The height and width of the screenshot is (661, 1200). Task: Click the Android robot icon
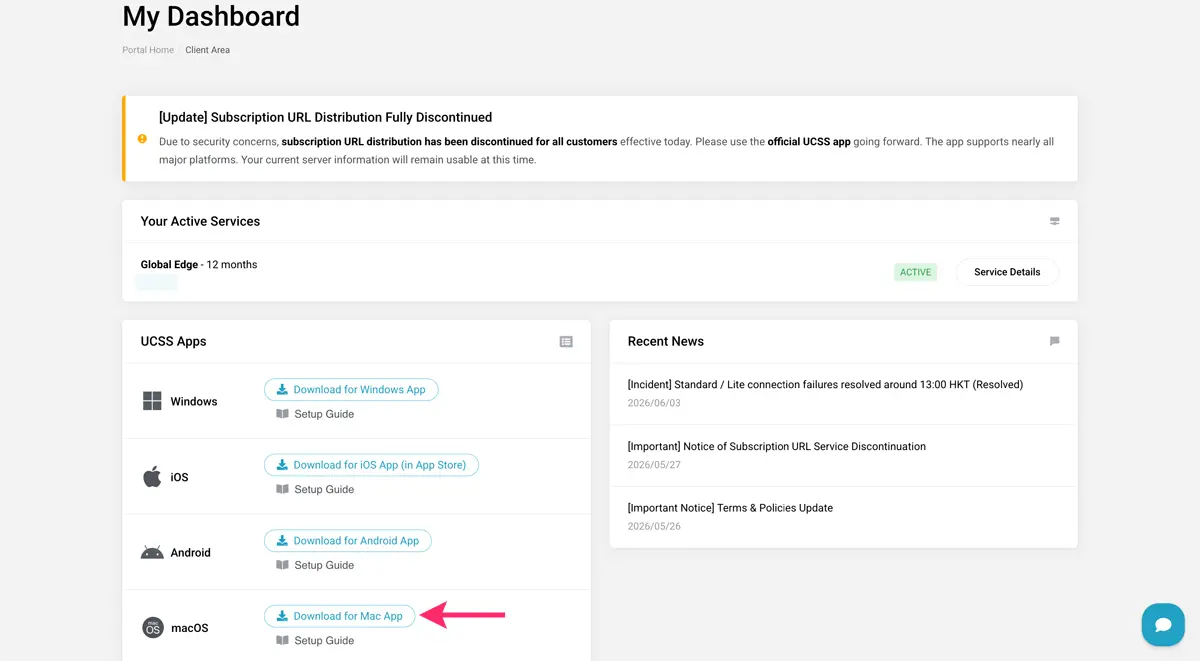pos(152,552)
